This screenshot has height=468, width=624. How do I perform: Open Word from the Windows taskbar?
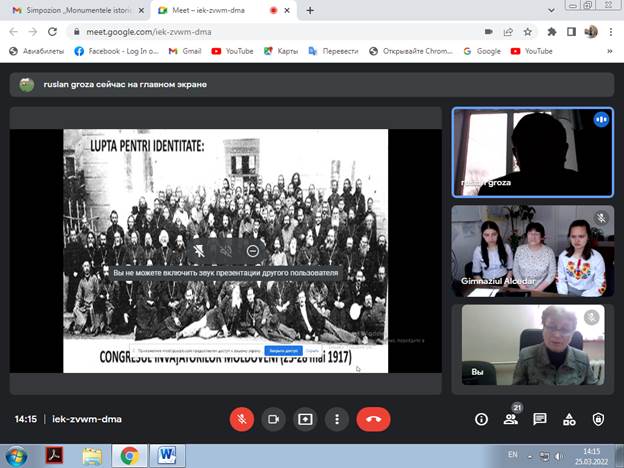coord(166,456)
